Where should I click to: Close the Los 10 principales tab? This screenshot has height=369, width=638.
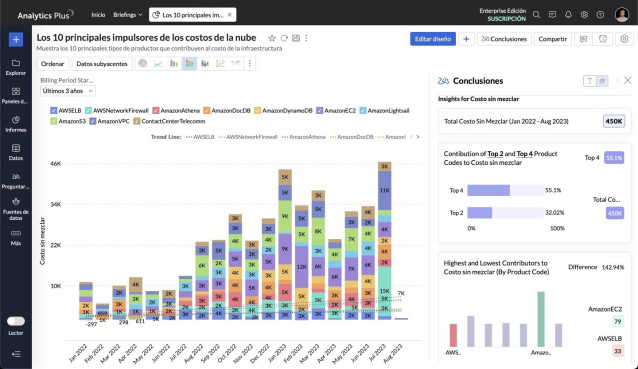229,15
